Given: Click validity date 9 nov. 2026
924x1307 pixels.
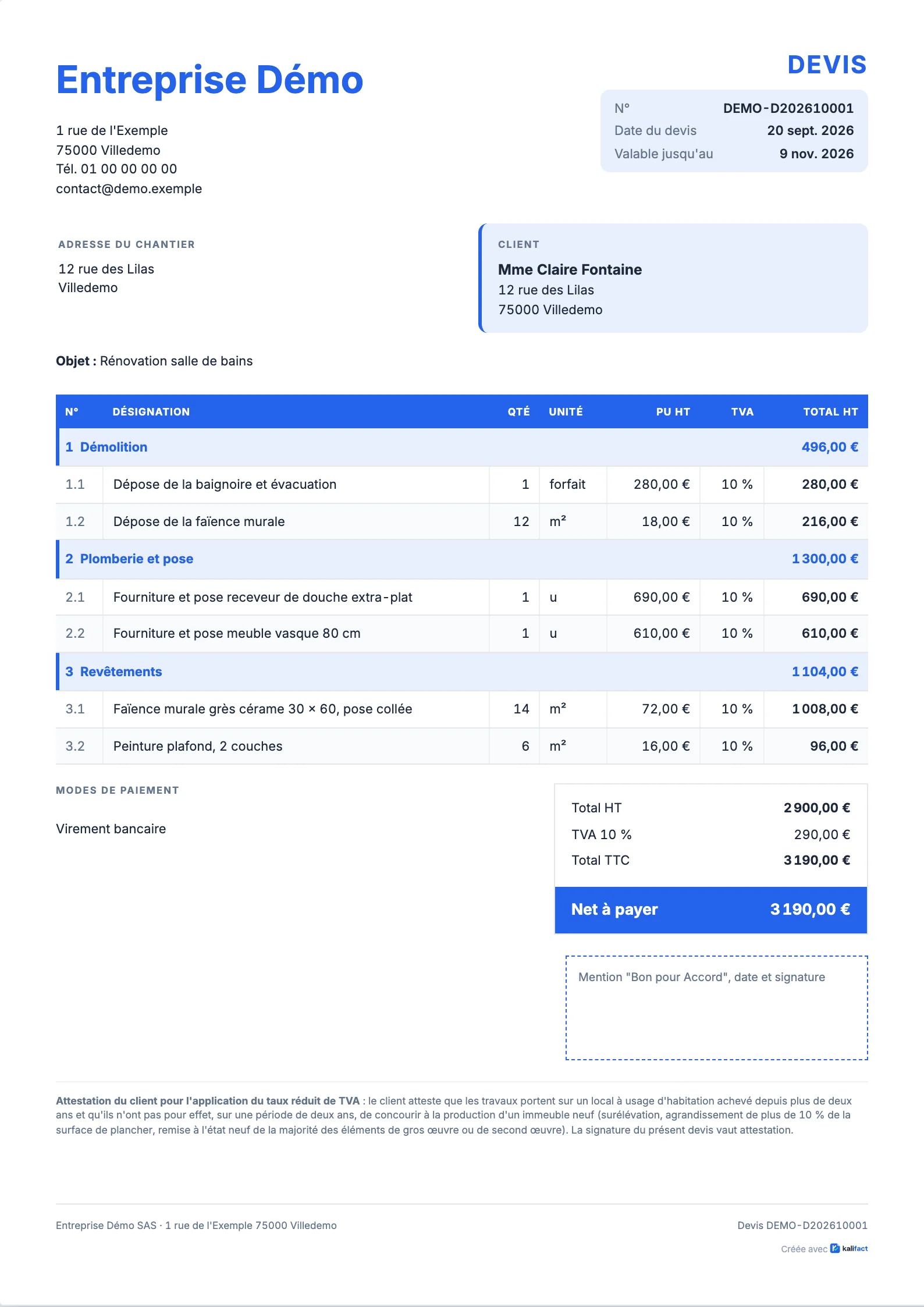Looking at the screenshot, I should [816, 154].
